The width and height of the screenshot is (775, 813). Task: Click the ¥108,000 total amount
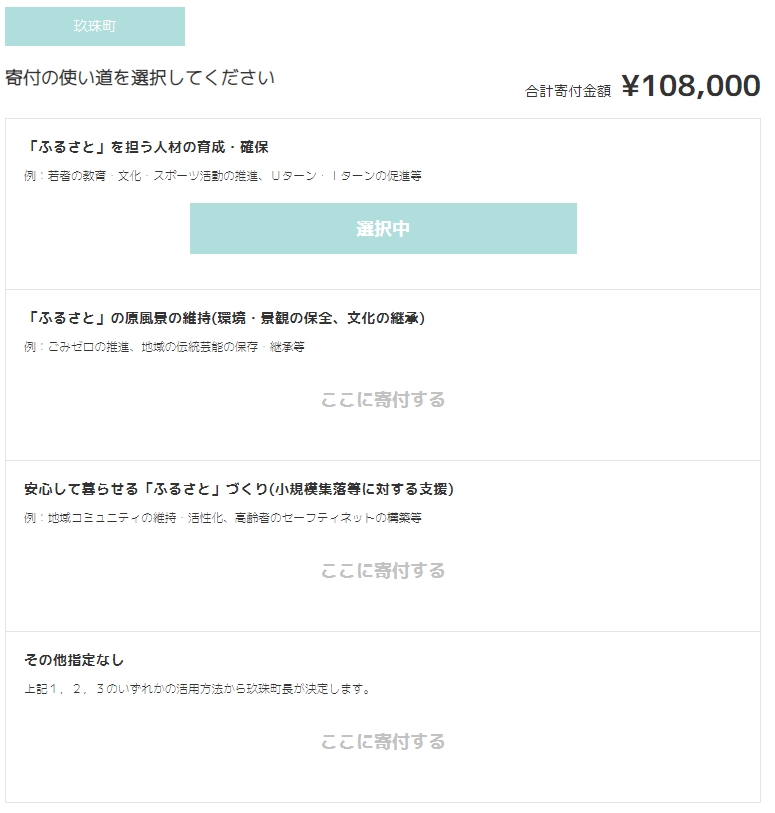pos(690,86)
